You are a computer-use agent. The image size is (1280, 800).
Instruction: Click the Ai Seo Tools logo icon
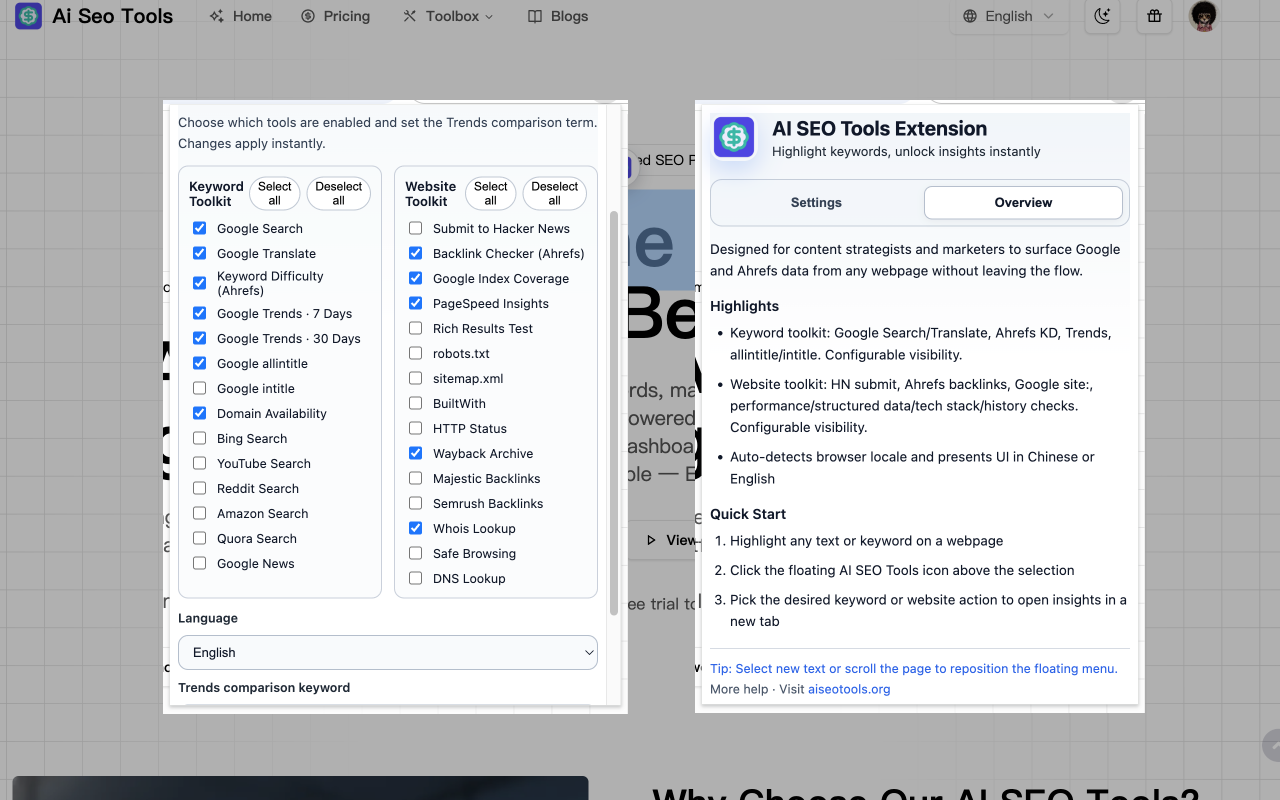(x=29, y=16)
